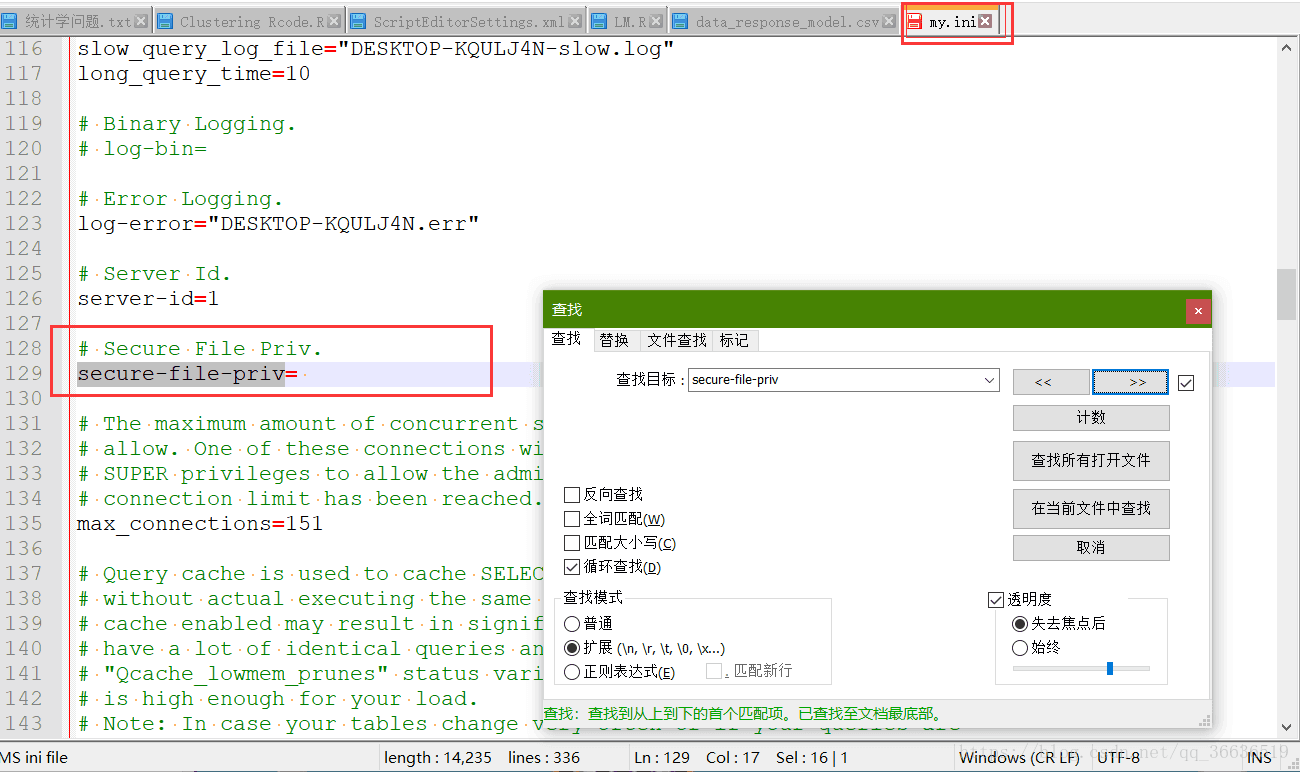Switch to the 统计学问题.txt tab
Image resolution: width=1300 pixels, height=772 pixels.
78,21
